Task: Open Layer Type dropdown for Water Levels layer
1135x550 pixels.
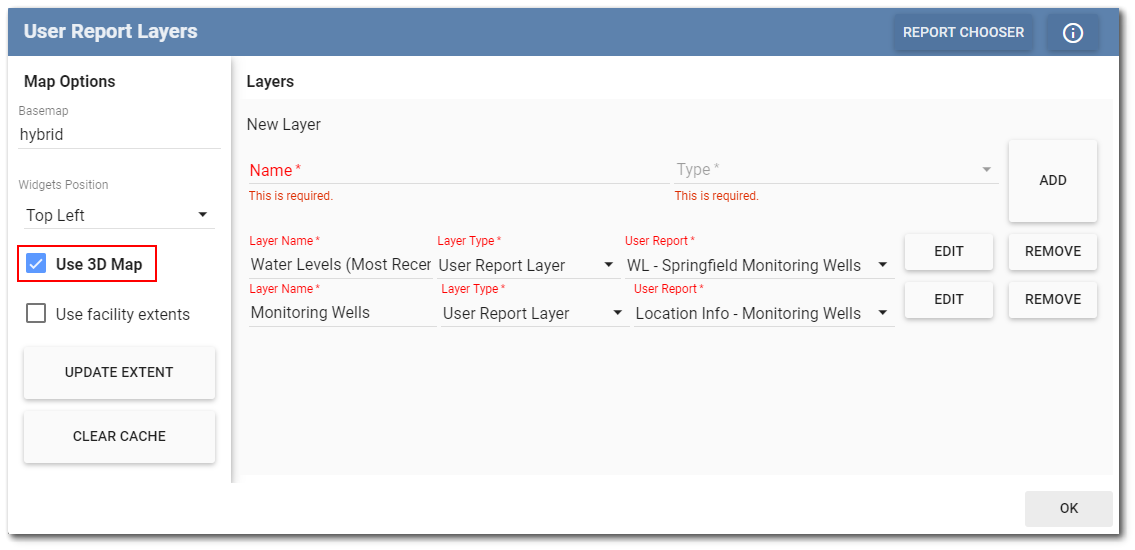Action: 528,265
